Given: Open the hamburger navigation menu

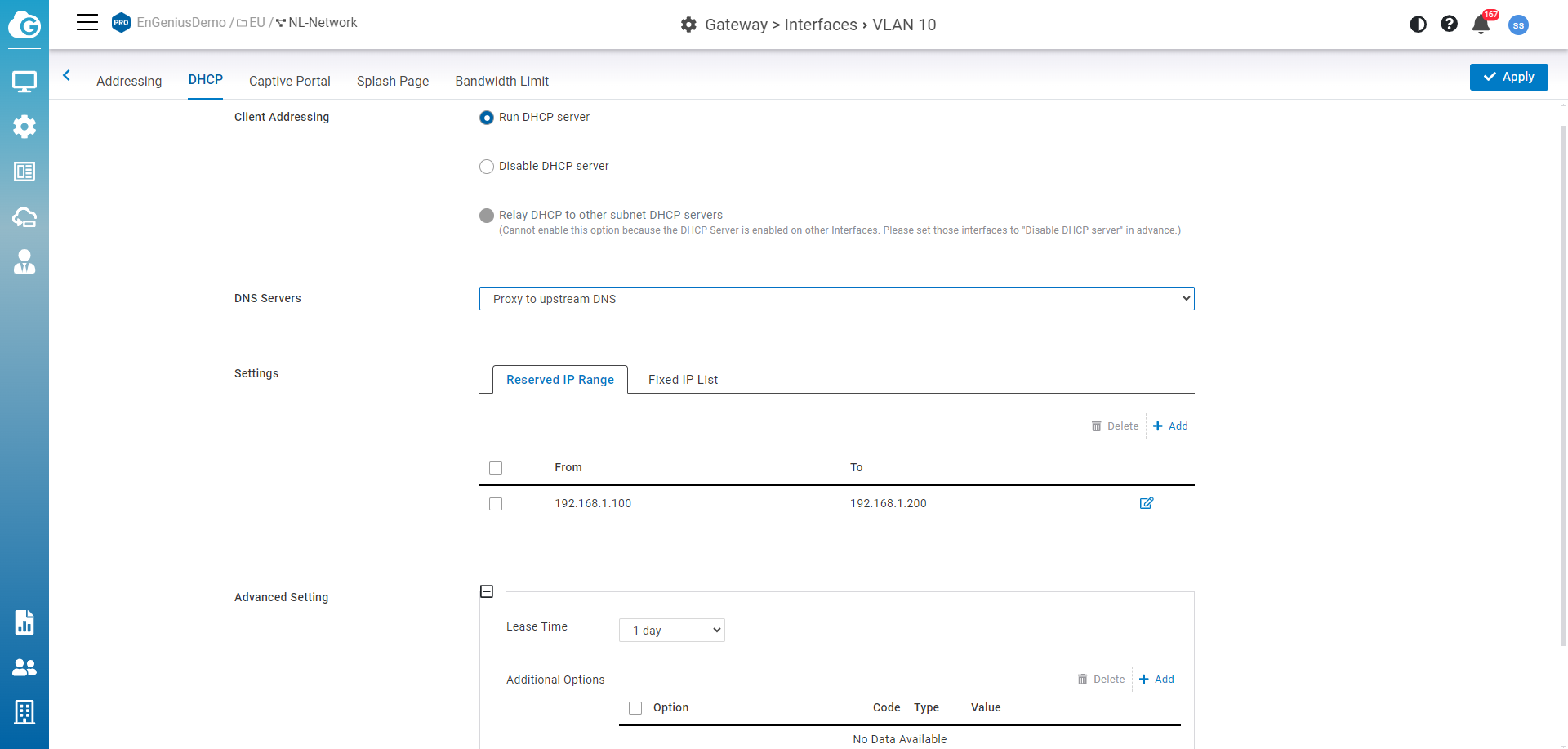Looking at the screenshot, I should [x=87, y=22].
